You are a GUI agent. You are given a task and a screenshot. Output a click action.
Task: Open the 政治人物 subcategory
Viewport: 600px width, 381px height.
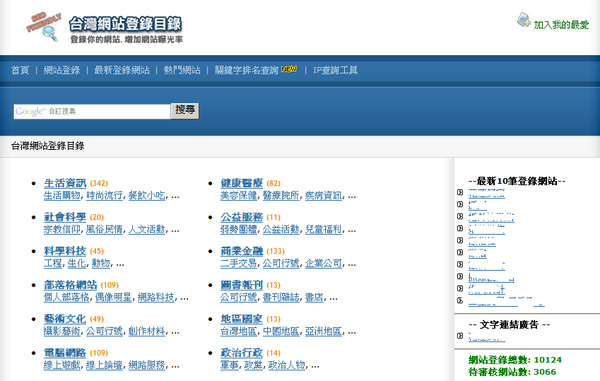point(287,365)
